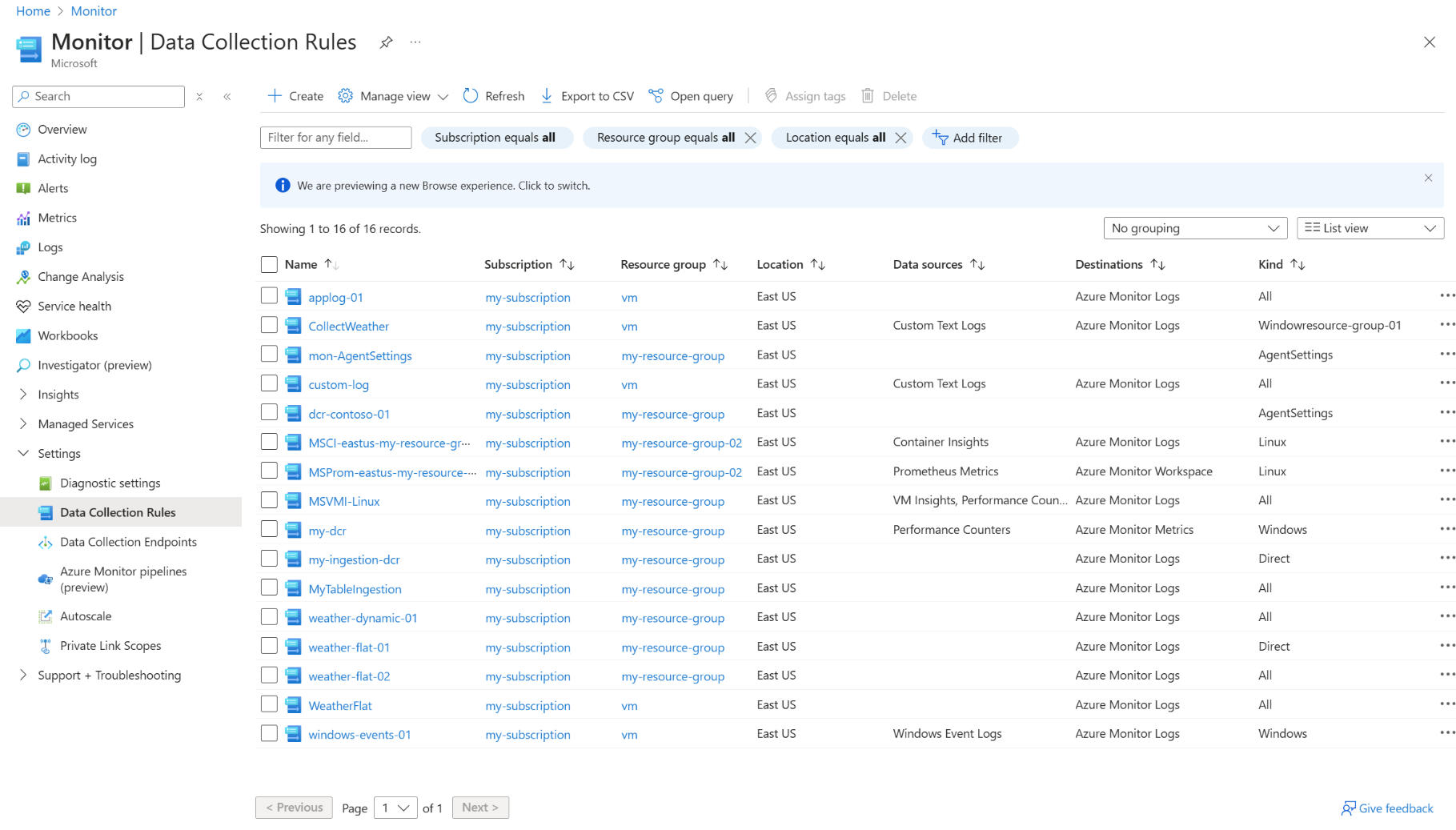This screenshot has width=1456, height=830.
Task: Open the MSVMI-Linux rule link
Action: click(x=343, y=501)
